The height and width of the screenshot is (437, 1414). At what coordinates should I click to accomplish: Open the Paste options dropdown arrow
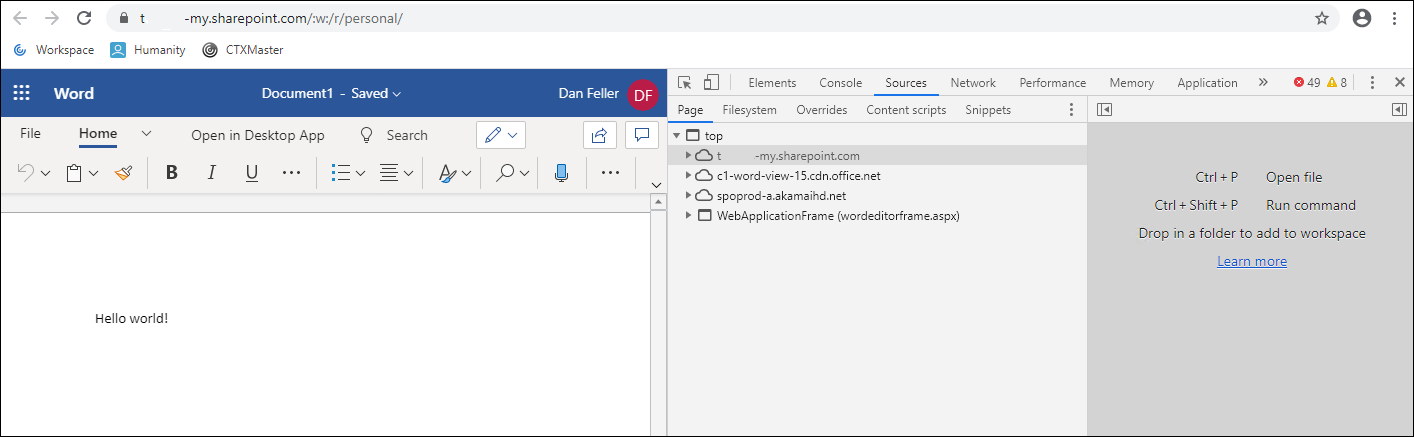[94, 174]
